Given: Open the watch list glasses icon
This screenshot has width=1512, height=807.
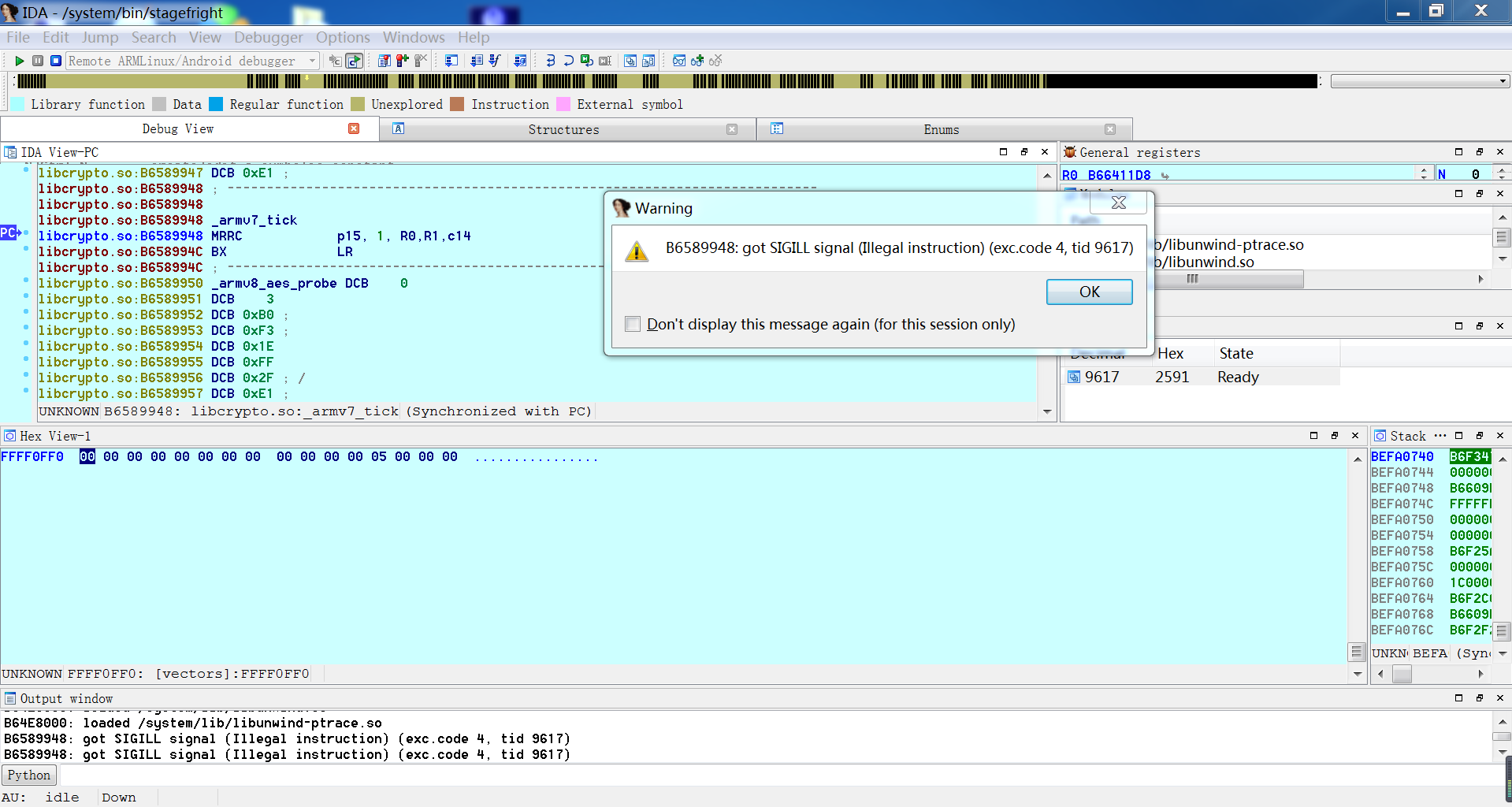Looking at the screenshot, I should click(679, 61).
